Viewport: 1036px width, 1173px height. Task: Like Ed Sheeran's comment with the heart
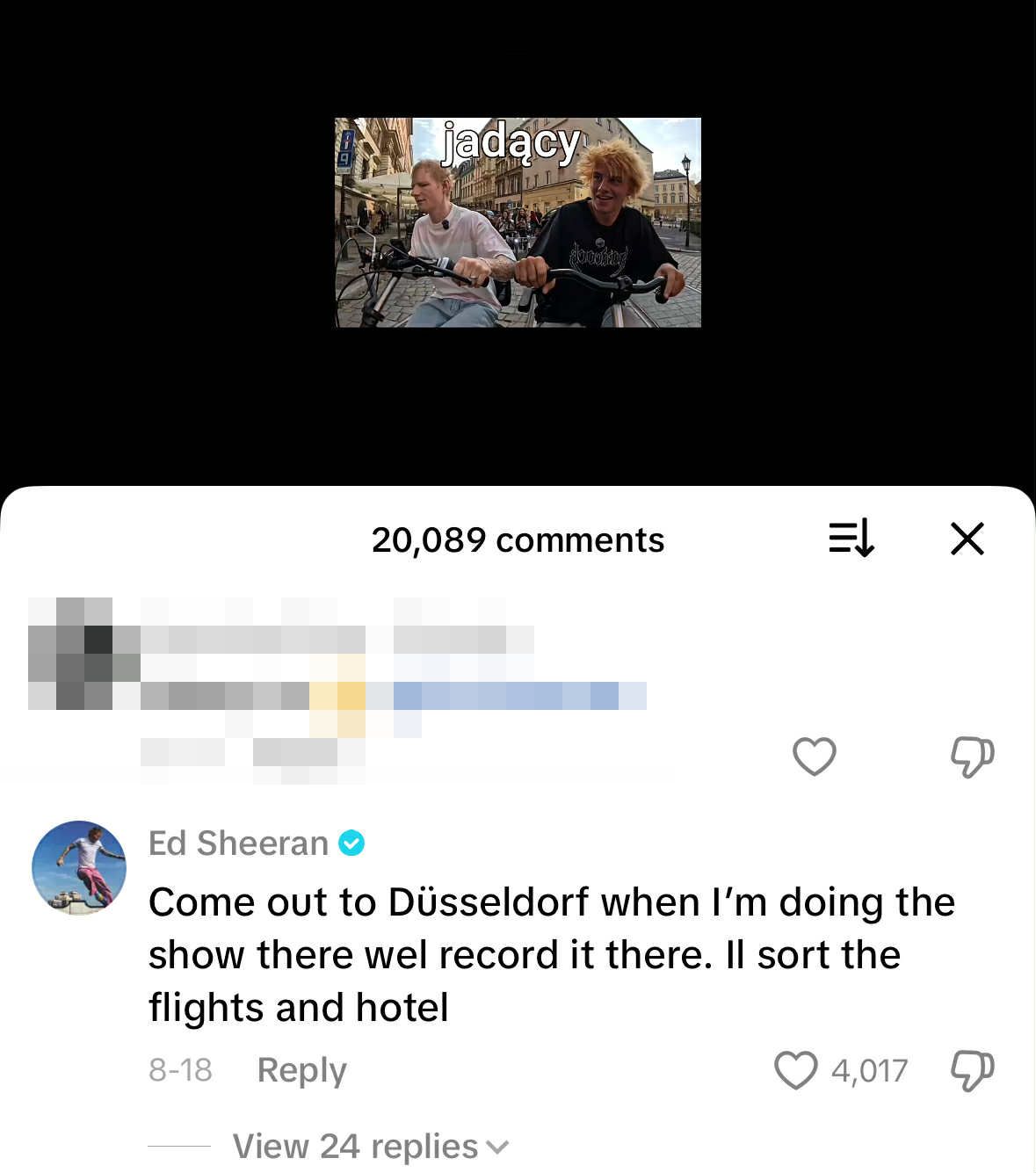[795, 1070]
